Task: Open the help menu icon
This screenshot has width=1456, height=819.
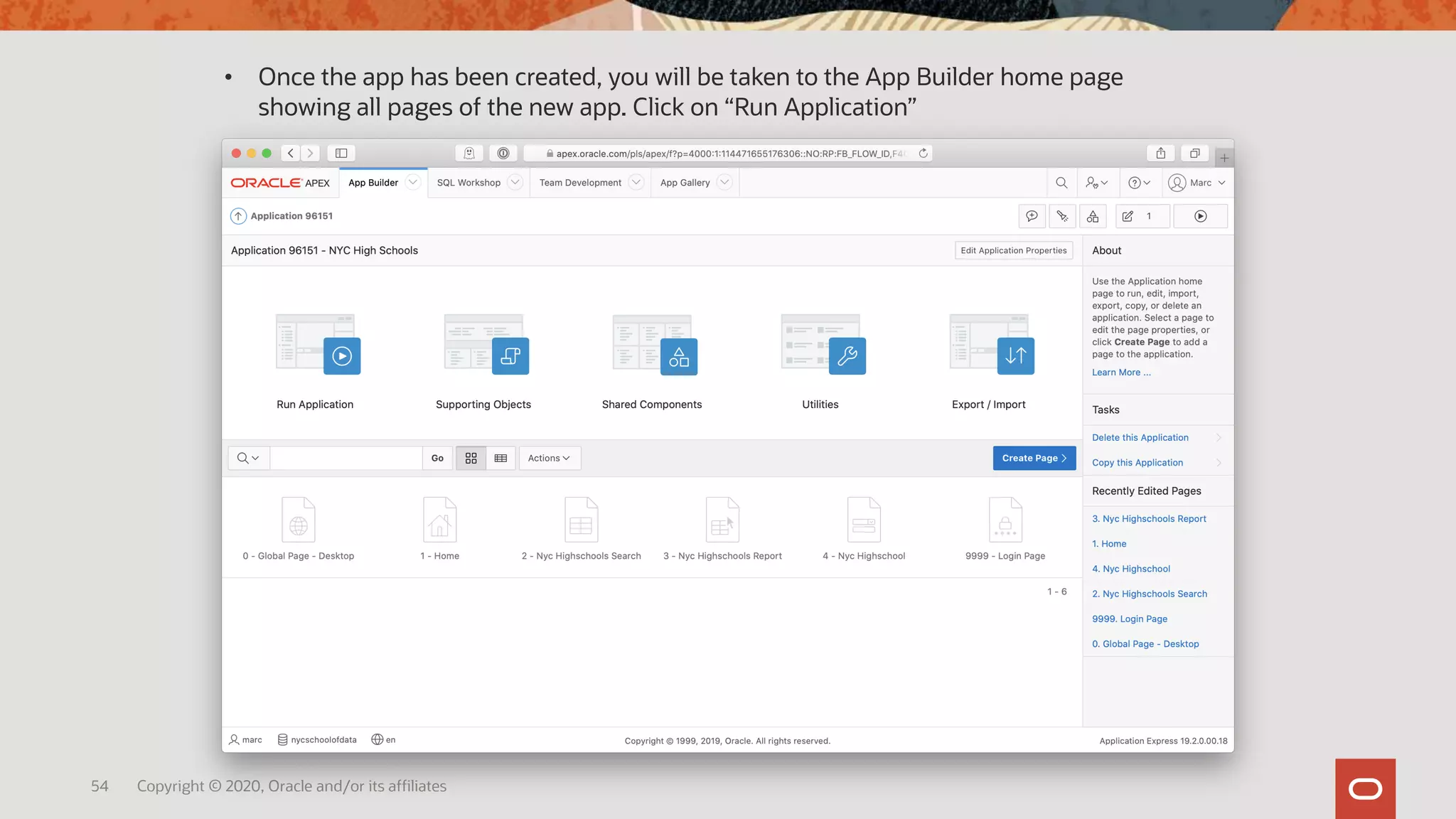Action: click(1139, 183)
